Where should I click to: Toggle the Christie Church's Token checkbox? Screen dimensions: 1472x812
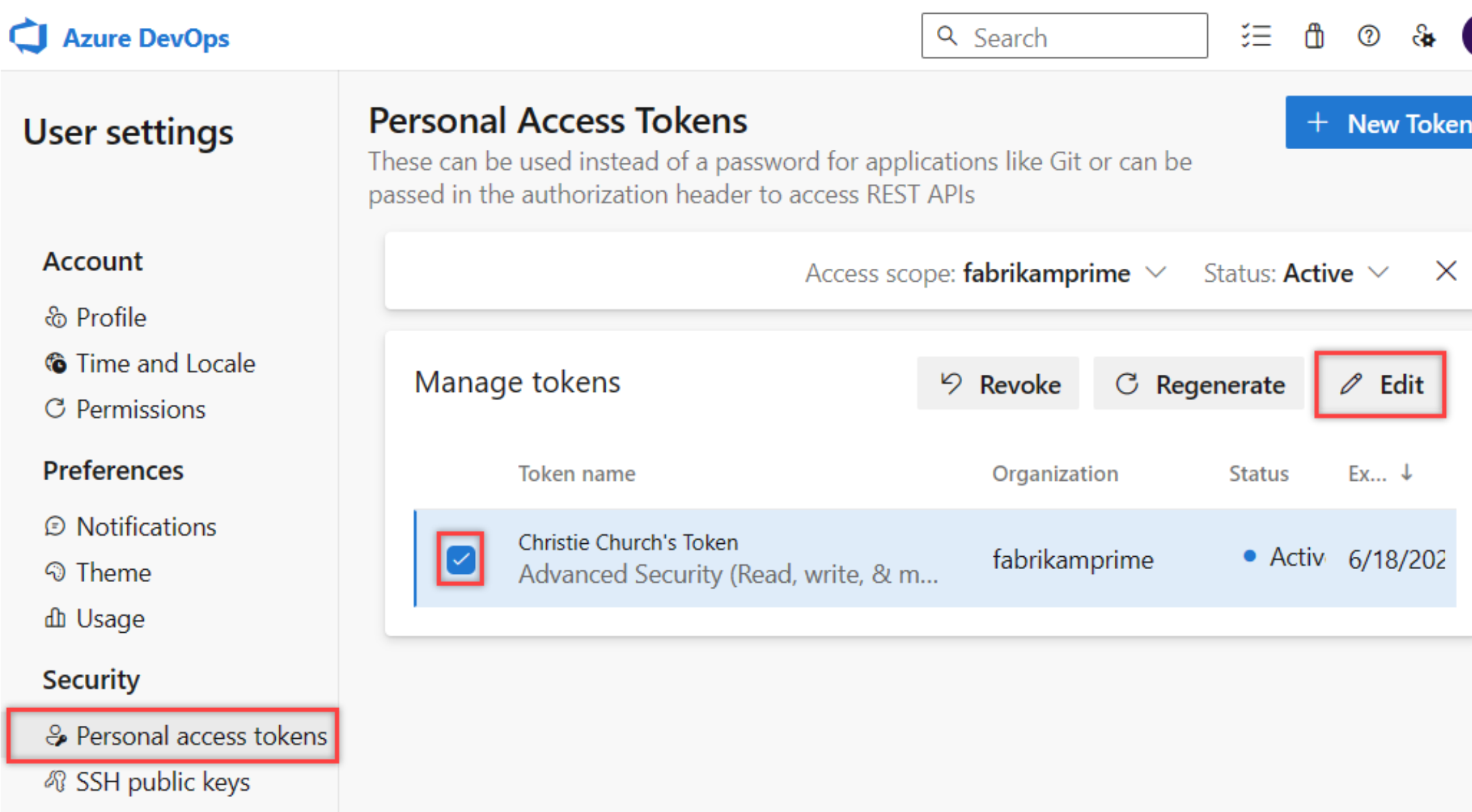point(460,557)
